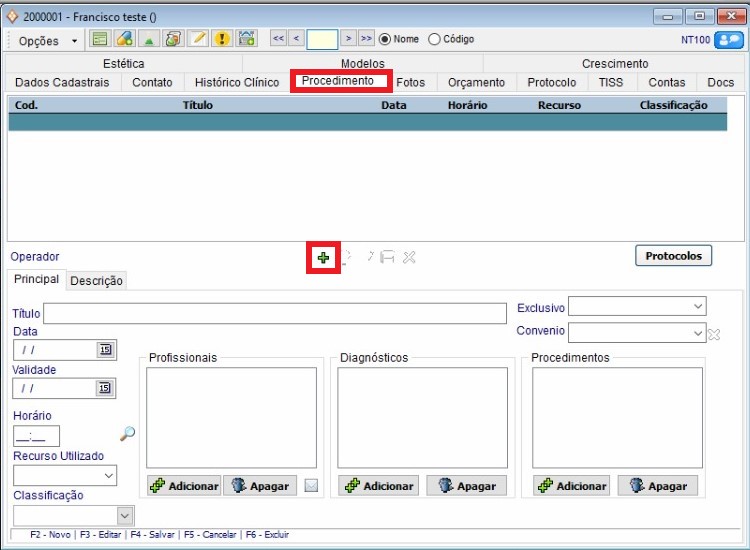Image resolution: width=750 pixels, height=550 pixels.
Task: Click the yellow warning alert toolbar icon
Action: click(x=222, y=39)
